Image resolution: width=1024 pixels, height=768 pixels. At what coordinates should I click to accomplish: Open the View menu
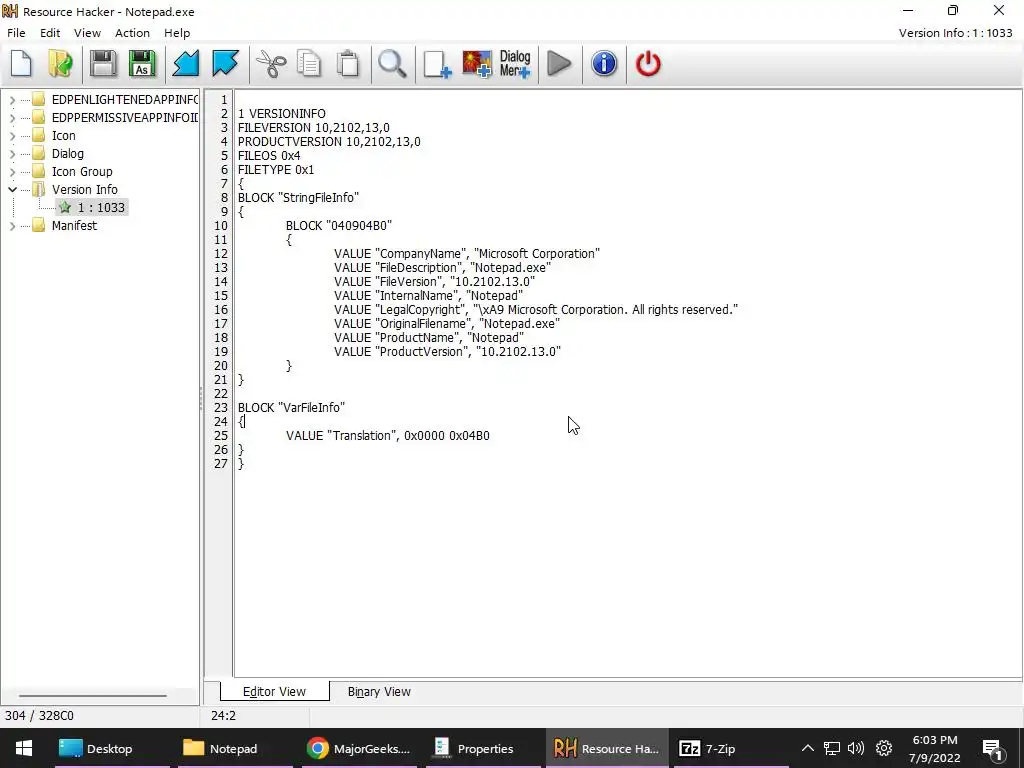87,33
